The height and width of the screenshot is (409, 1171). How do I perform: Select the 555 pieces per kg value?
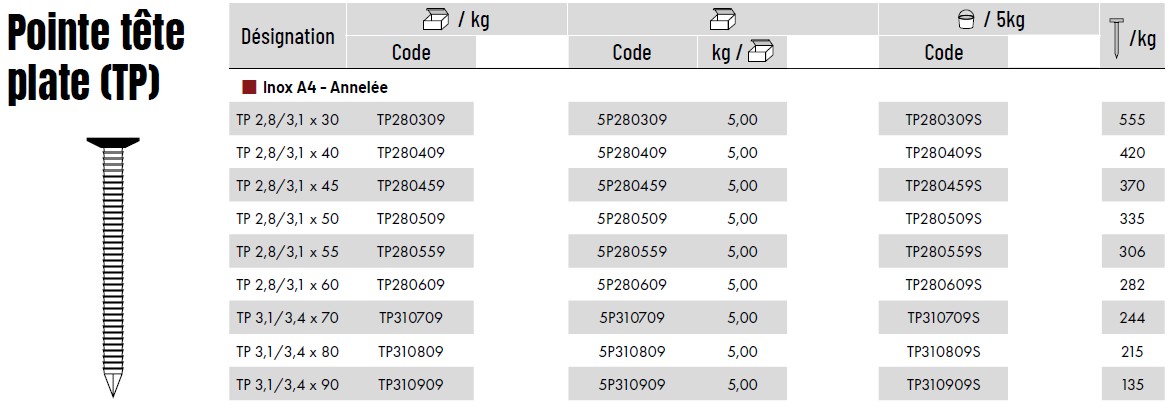pos(1131,120)
